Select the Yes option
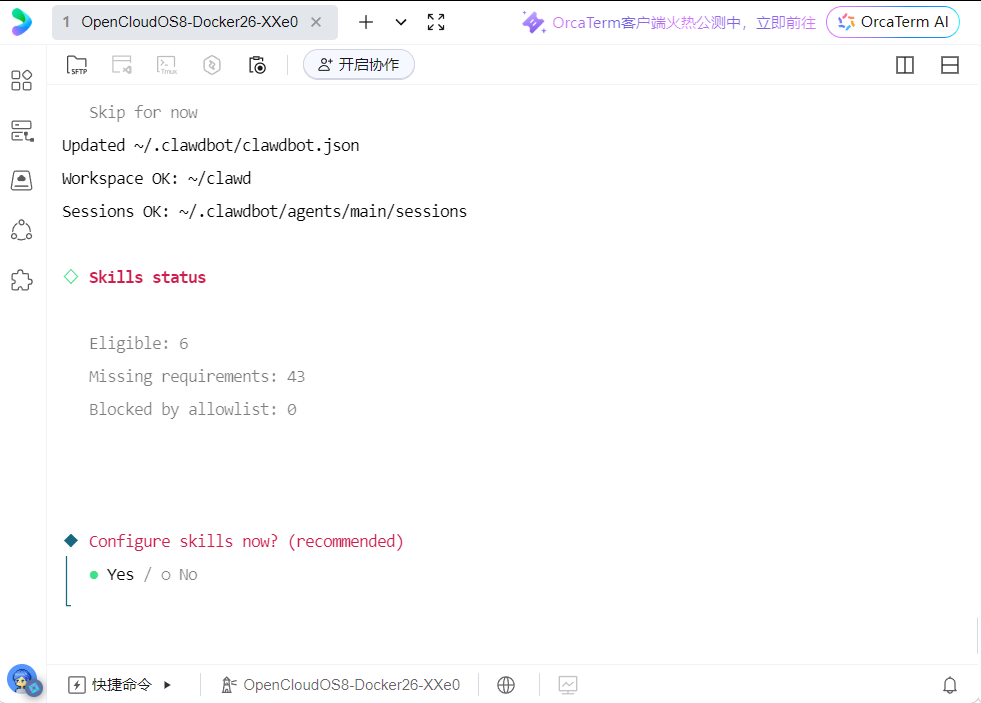Image resolution: width=981 pixels, height=703 pixels. tap(111, 575)
